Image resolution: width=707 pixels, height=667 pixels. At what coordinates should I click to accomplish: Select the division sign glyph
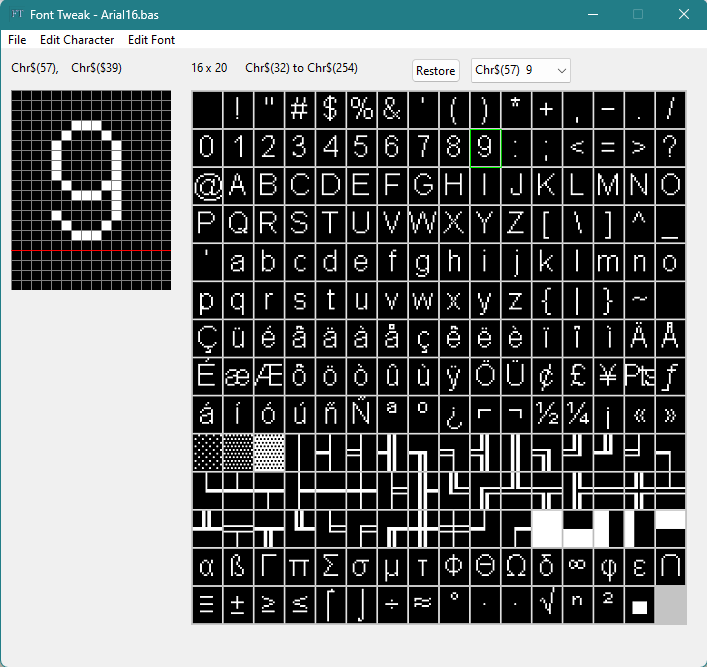coord(392,605)
